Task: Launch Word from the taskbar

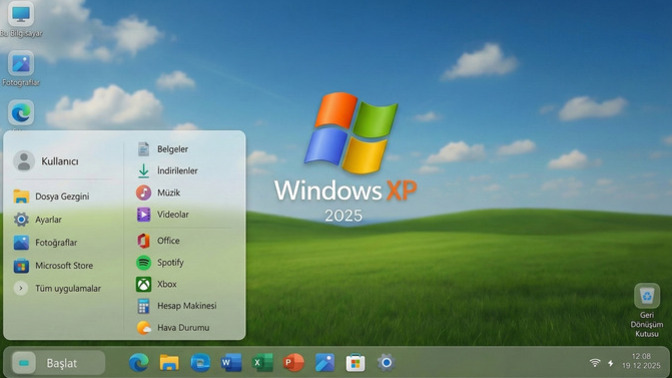Action: (x=231, y=363)
